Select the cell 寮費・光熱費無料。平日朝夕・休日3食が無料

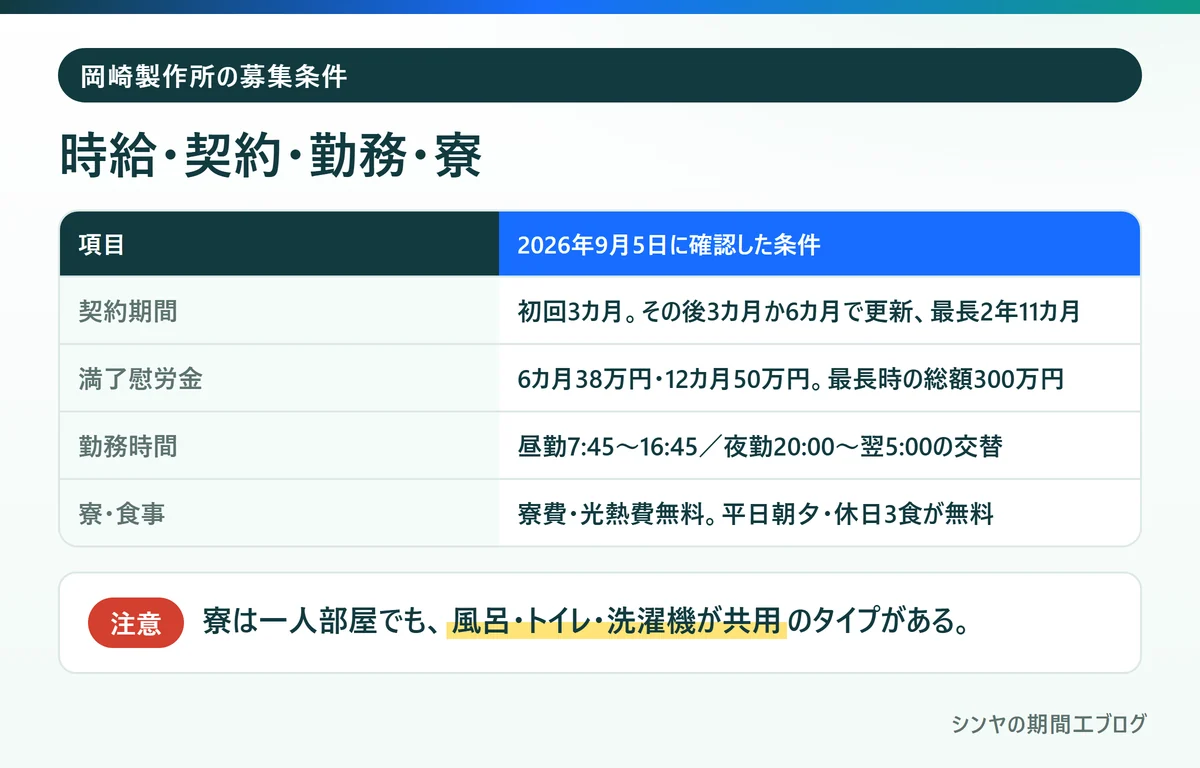coord(819,514)
